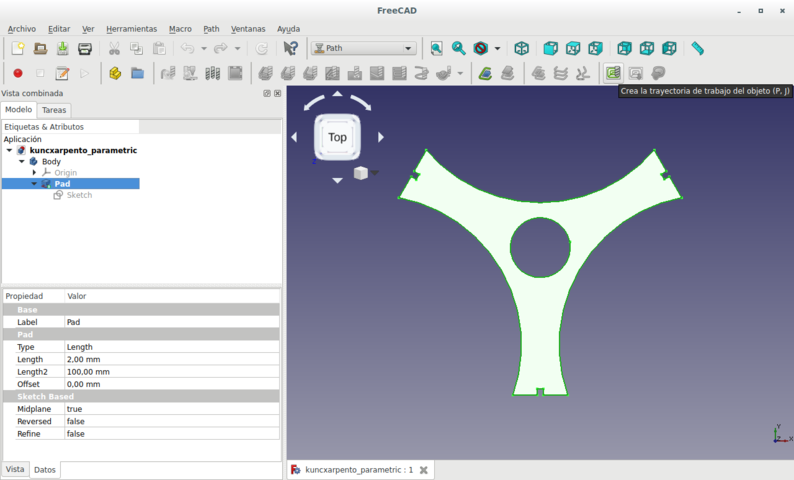Start macro recording with the red circle

pos(18,73)
